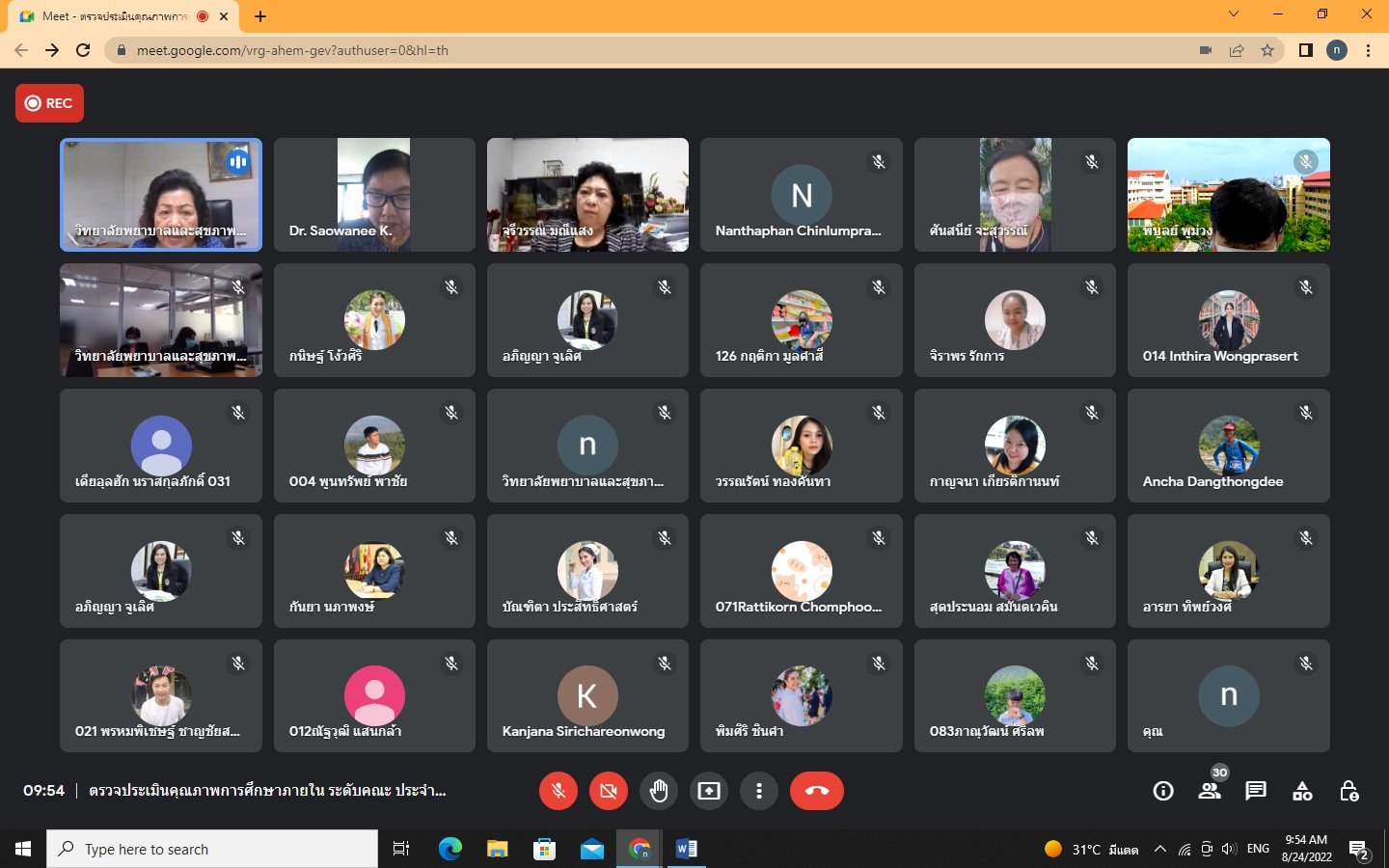This screenshot has height=868, width=1389.
Task: Open Microsoft Word from the taskbar
Action: pos(686,849)
